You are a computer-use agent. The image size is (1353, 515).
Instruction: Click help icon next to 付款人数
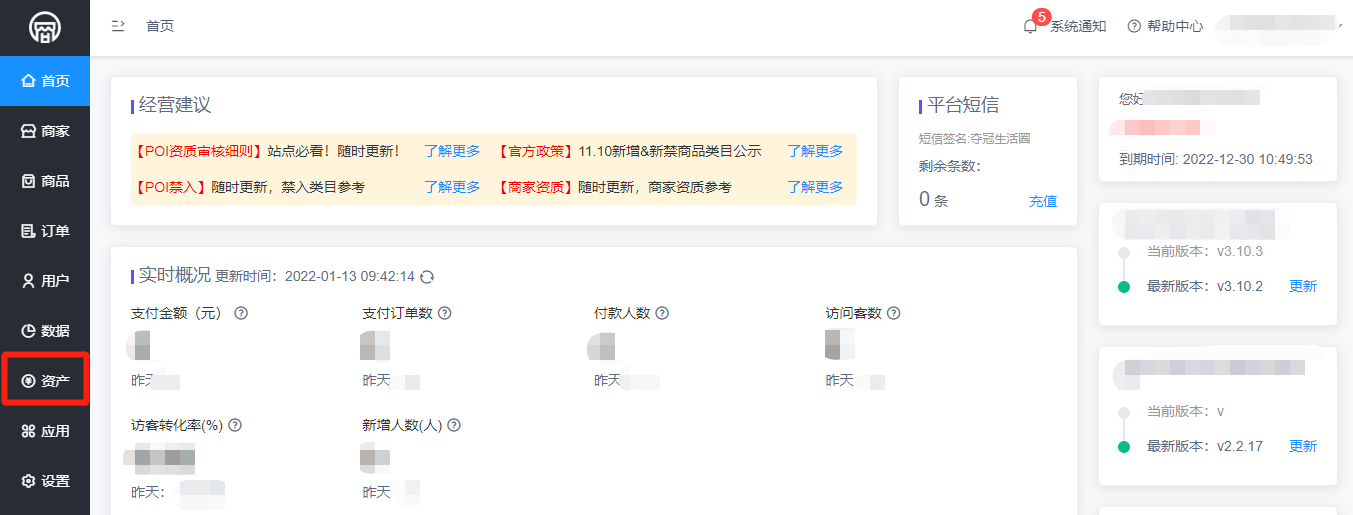click(662, 313)
